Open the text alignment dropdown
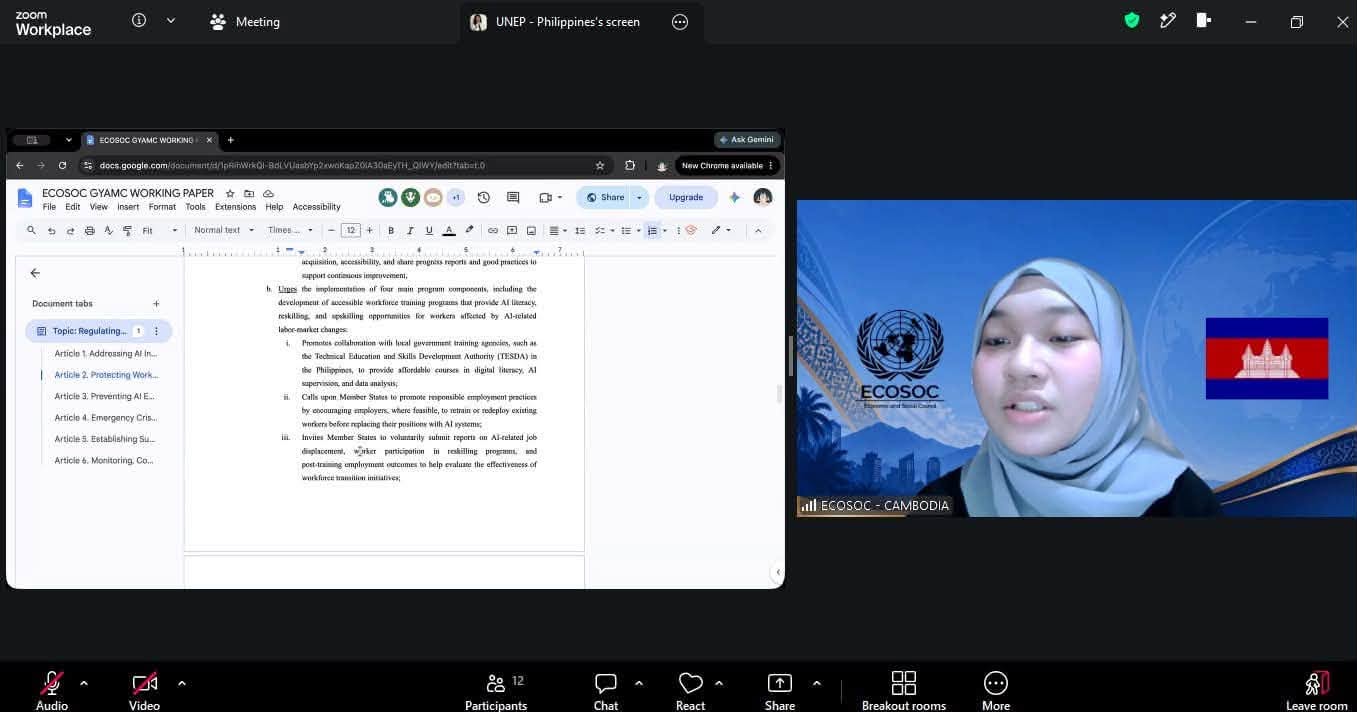This screenshot has width=1357, height=712. [558, 230]
